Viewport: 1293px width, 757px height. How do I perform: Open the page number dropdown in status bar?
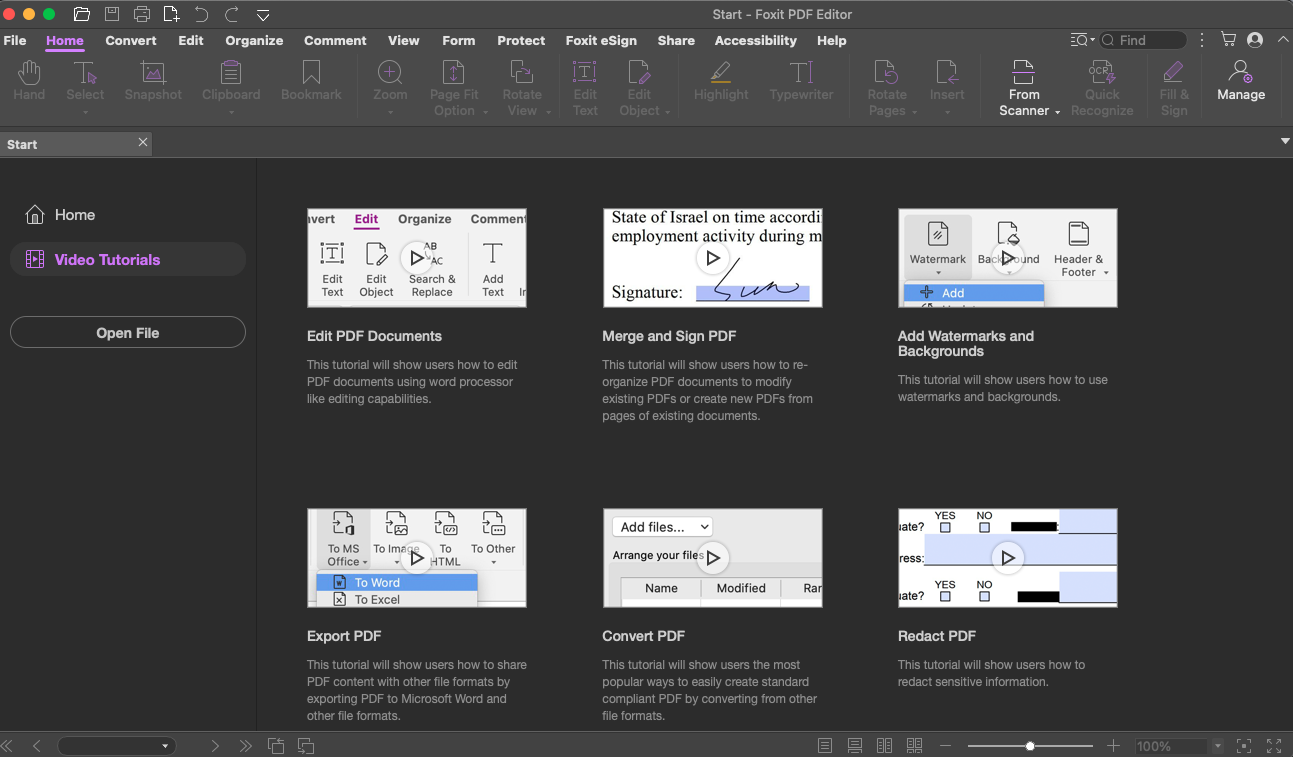click(x=165, y=746)
